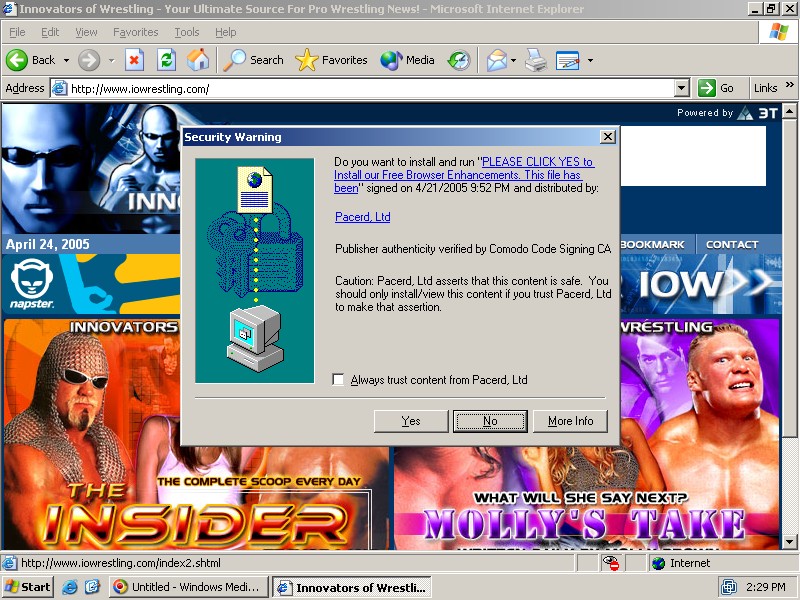Click the Powered by 3T logo
Image resolution: width=800 pixels, height=600 pixels.
[x=727, y=113]
